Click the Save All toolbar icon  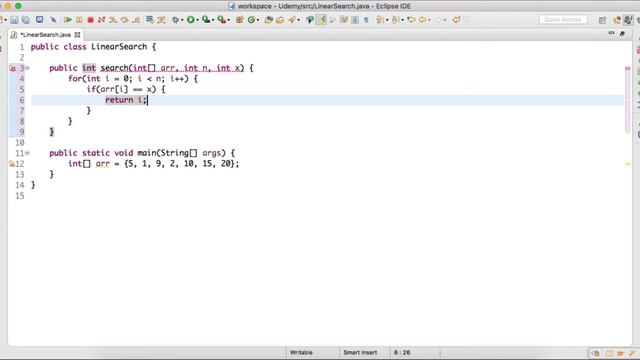26,20
